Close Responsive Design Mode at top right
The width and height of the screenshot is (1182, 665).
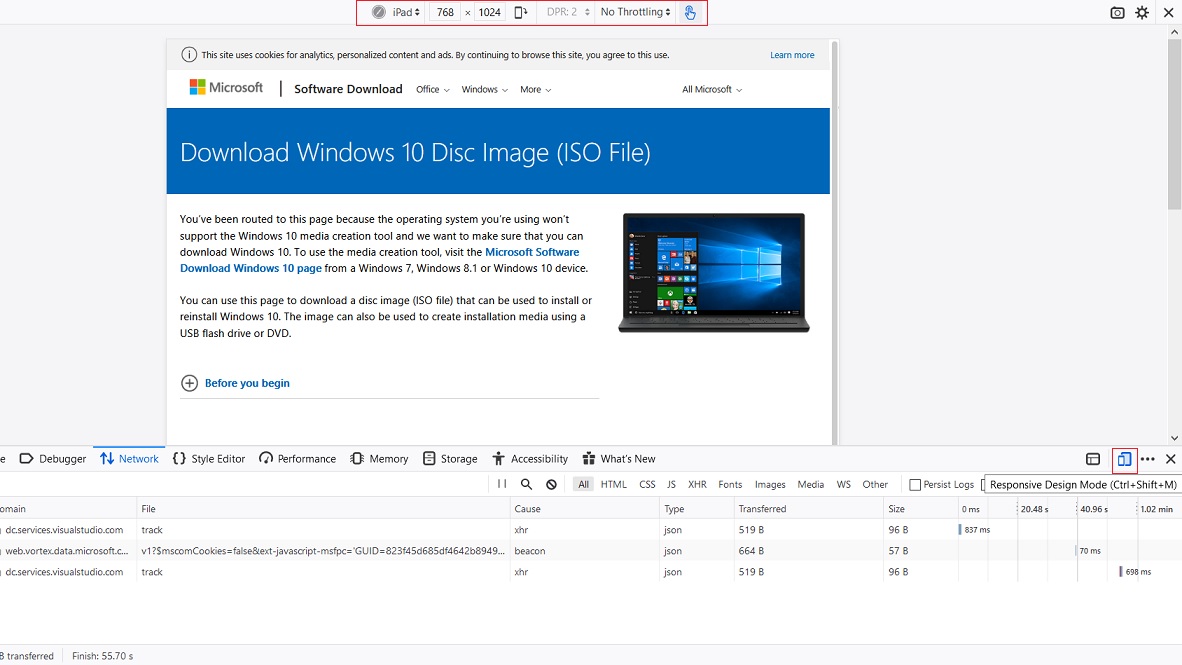tap(1168, 13)
